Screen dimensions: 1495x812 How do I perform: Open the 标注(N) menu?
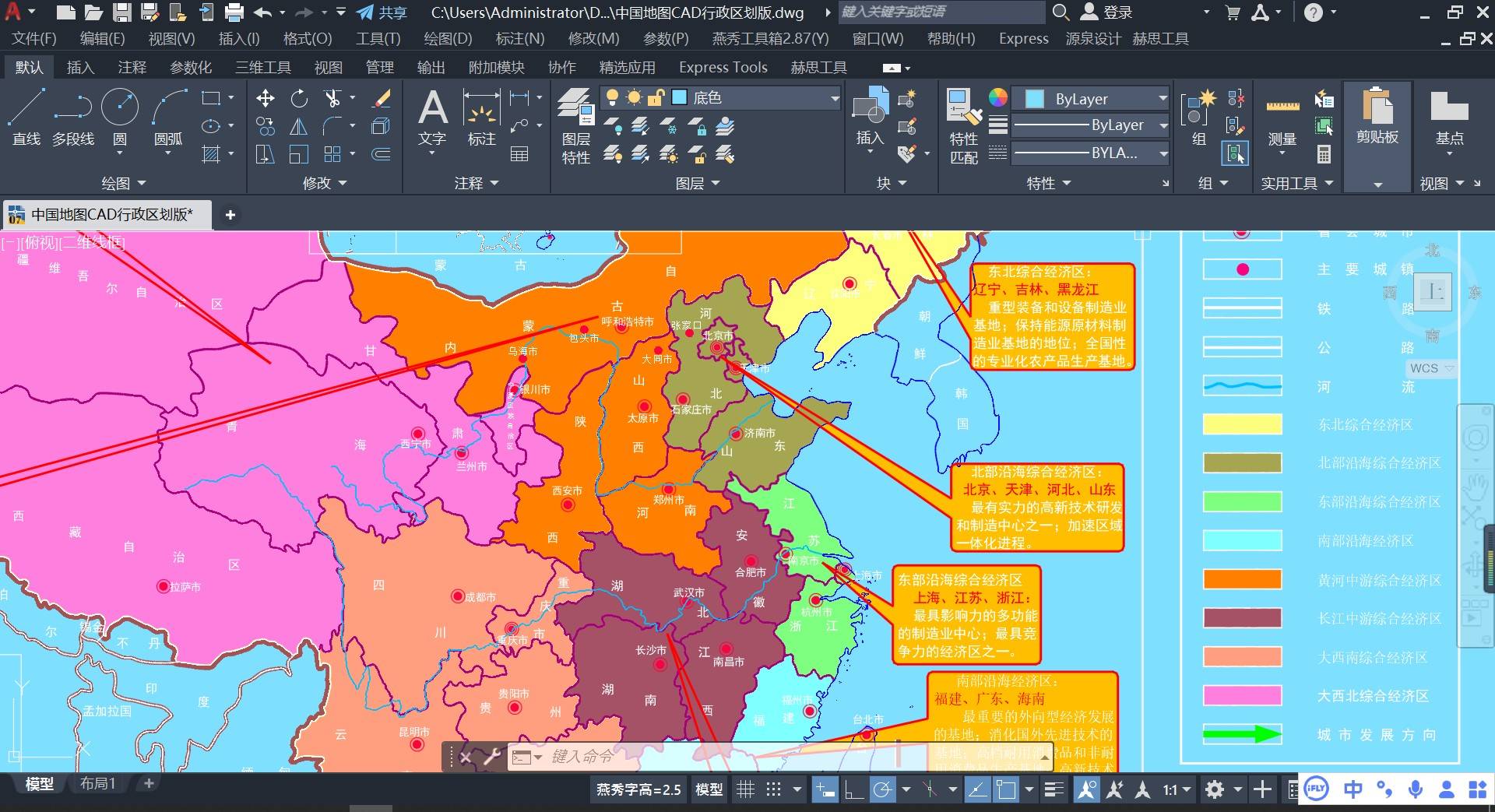(x=519, y=38)
